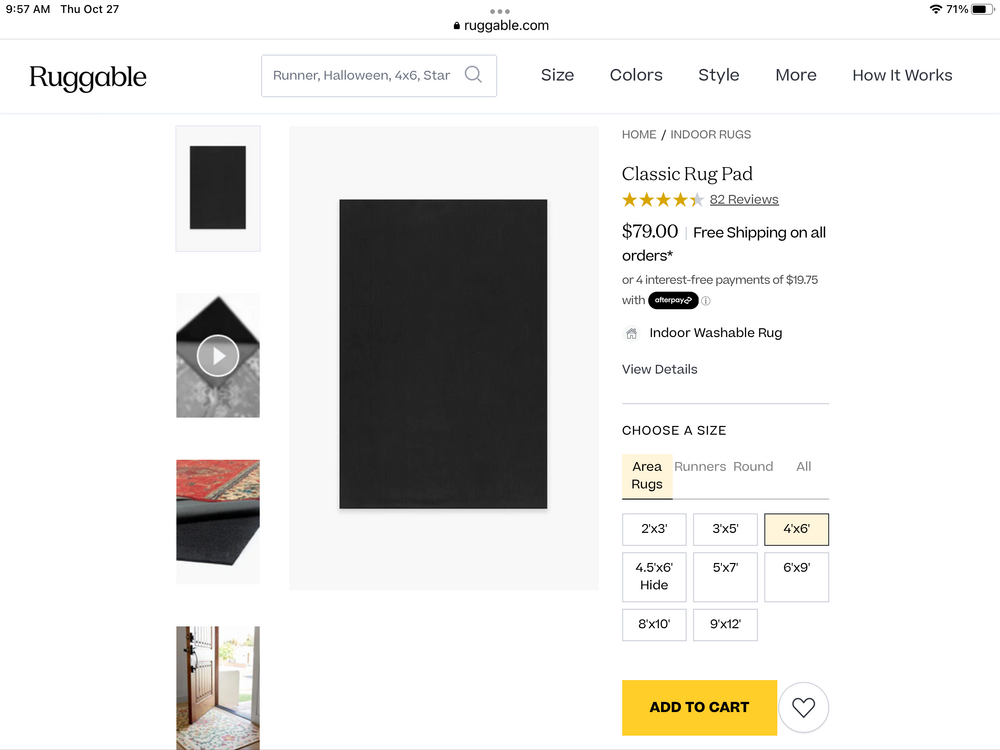Play the product video thumbnail
The height and width of the screenshot is (750, 1000).
(x=218, y=355)
